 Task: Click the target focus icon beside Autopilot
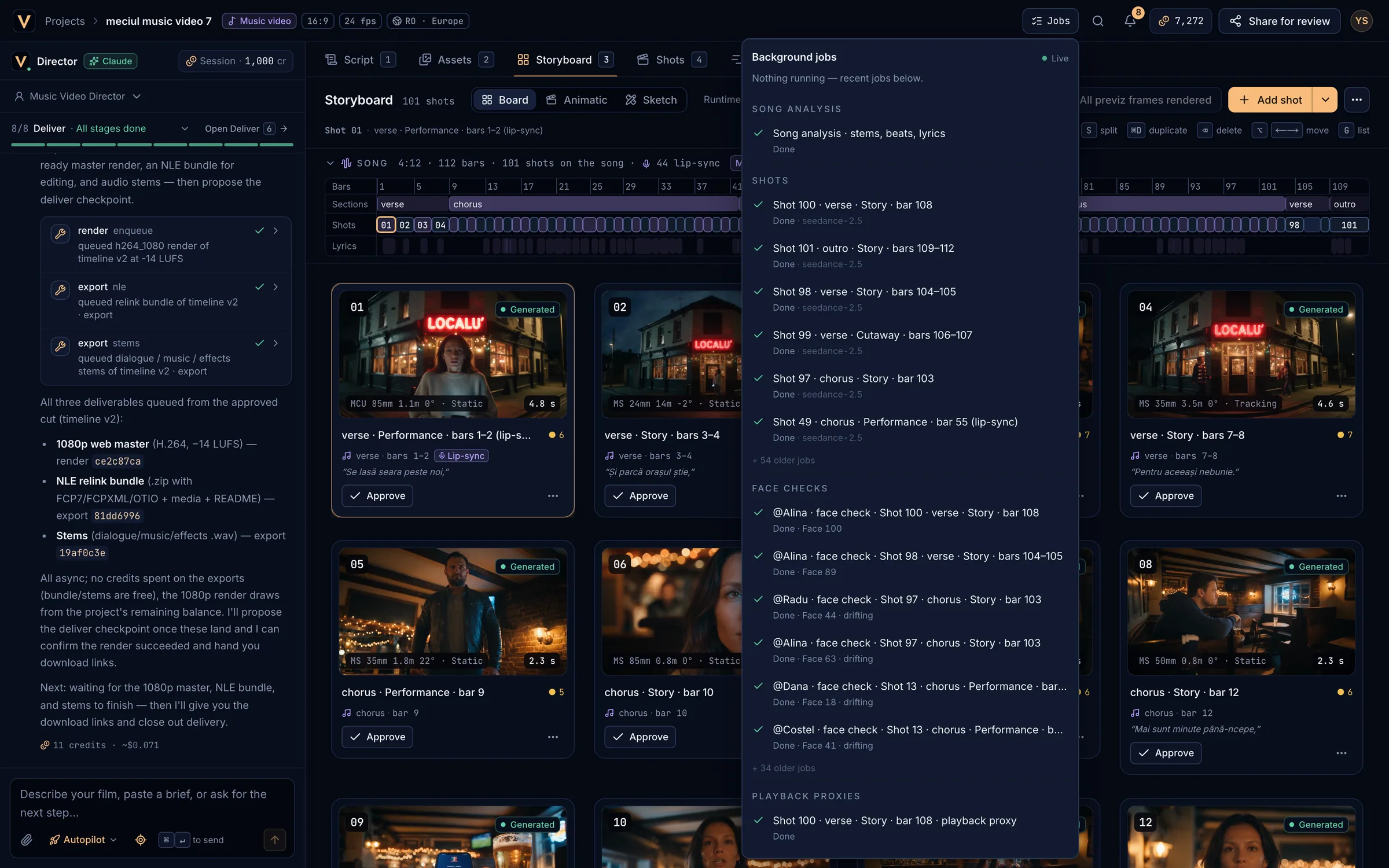pos(141,840)
